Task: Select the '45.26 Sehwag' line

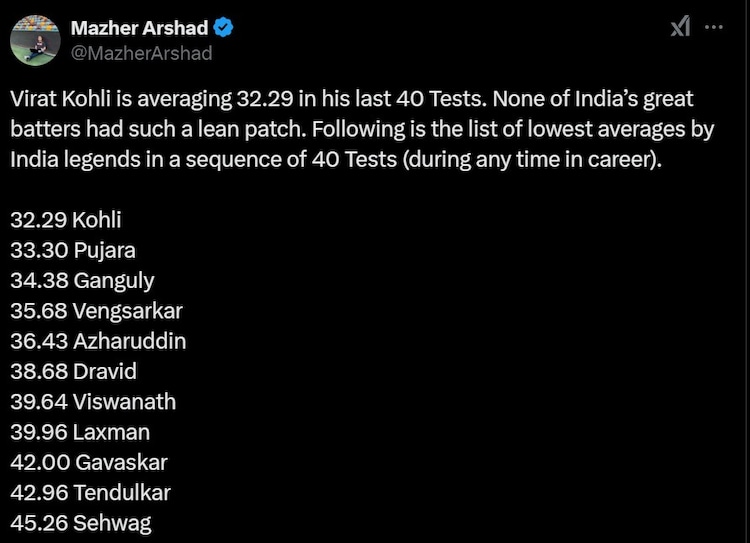Action: (x=81, y=522)
